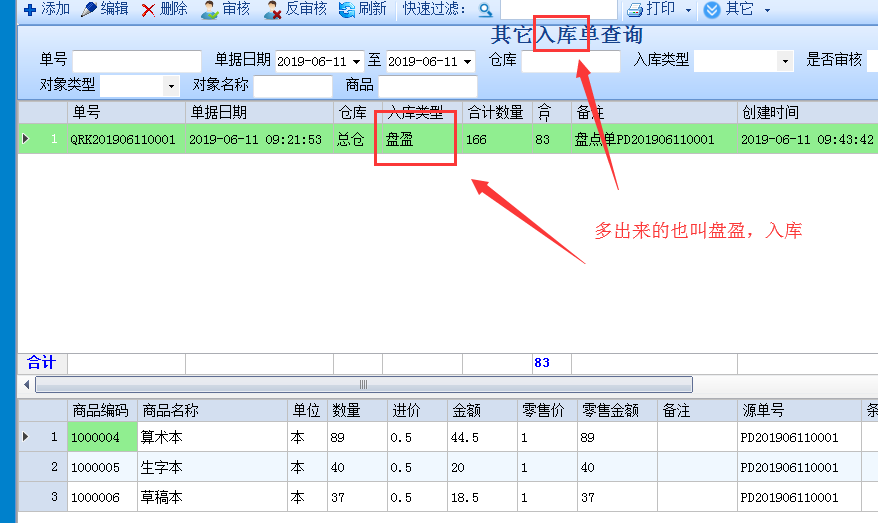Click date cell 2019-06-11 09:21:53
The width and height of the screenshot is (878, 523).
point(259,139)
